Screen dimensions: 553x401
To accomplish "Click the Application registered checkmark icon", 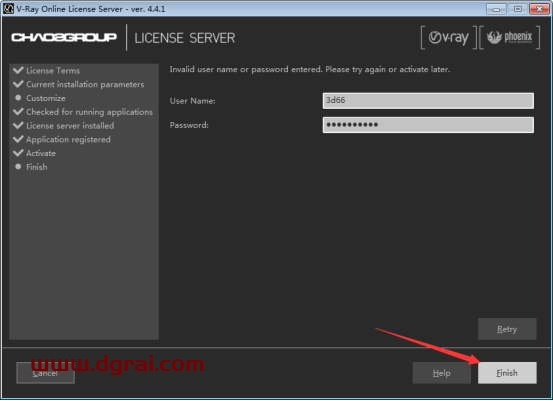I will (18, 139).
